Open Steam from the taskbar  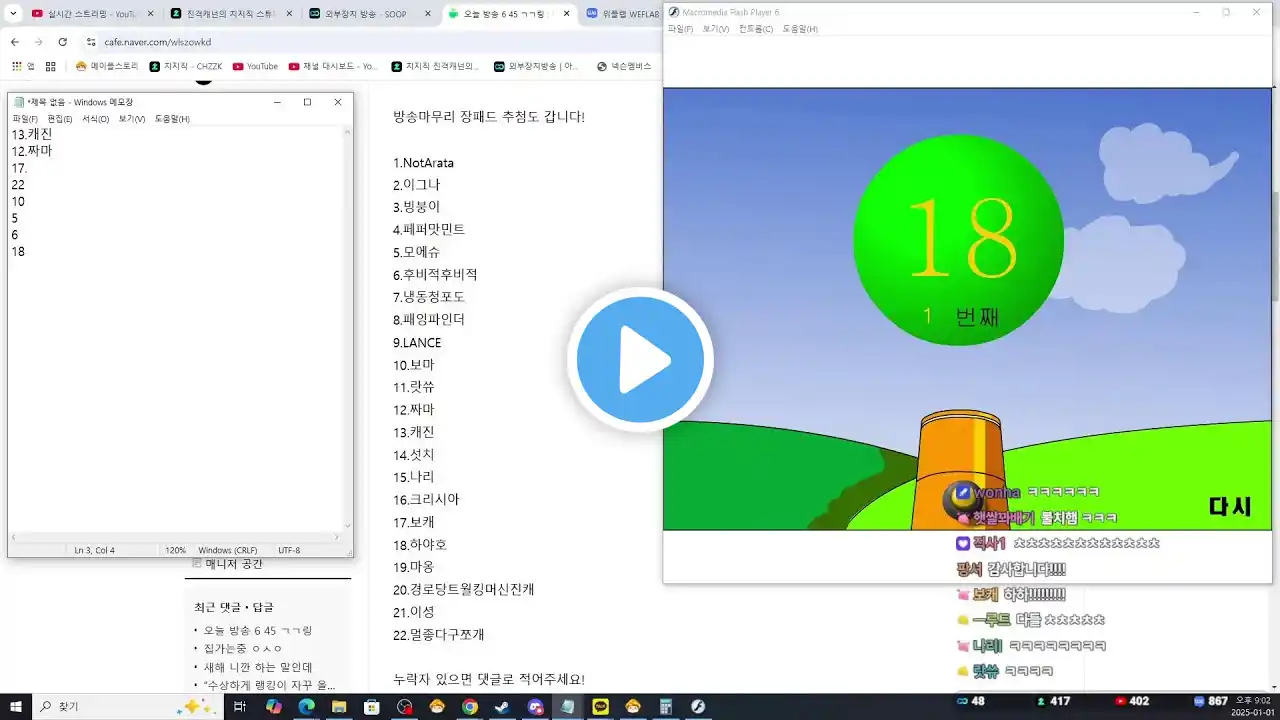click(502, 706)
